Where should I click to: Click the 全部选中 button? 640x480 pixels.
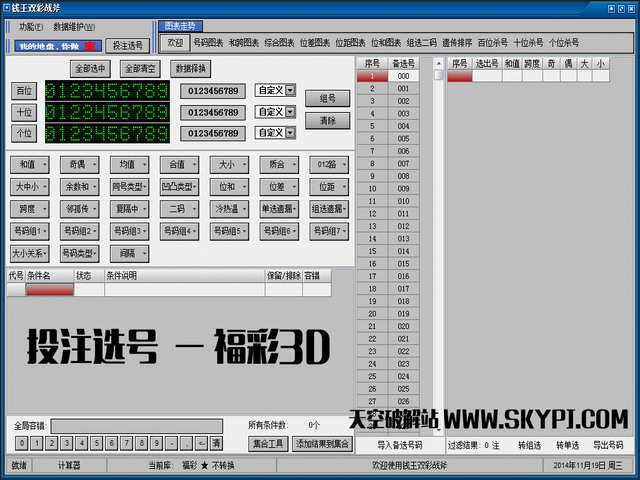(x=92, y=69)
